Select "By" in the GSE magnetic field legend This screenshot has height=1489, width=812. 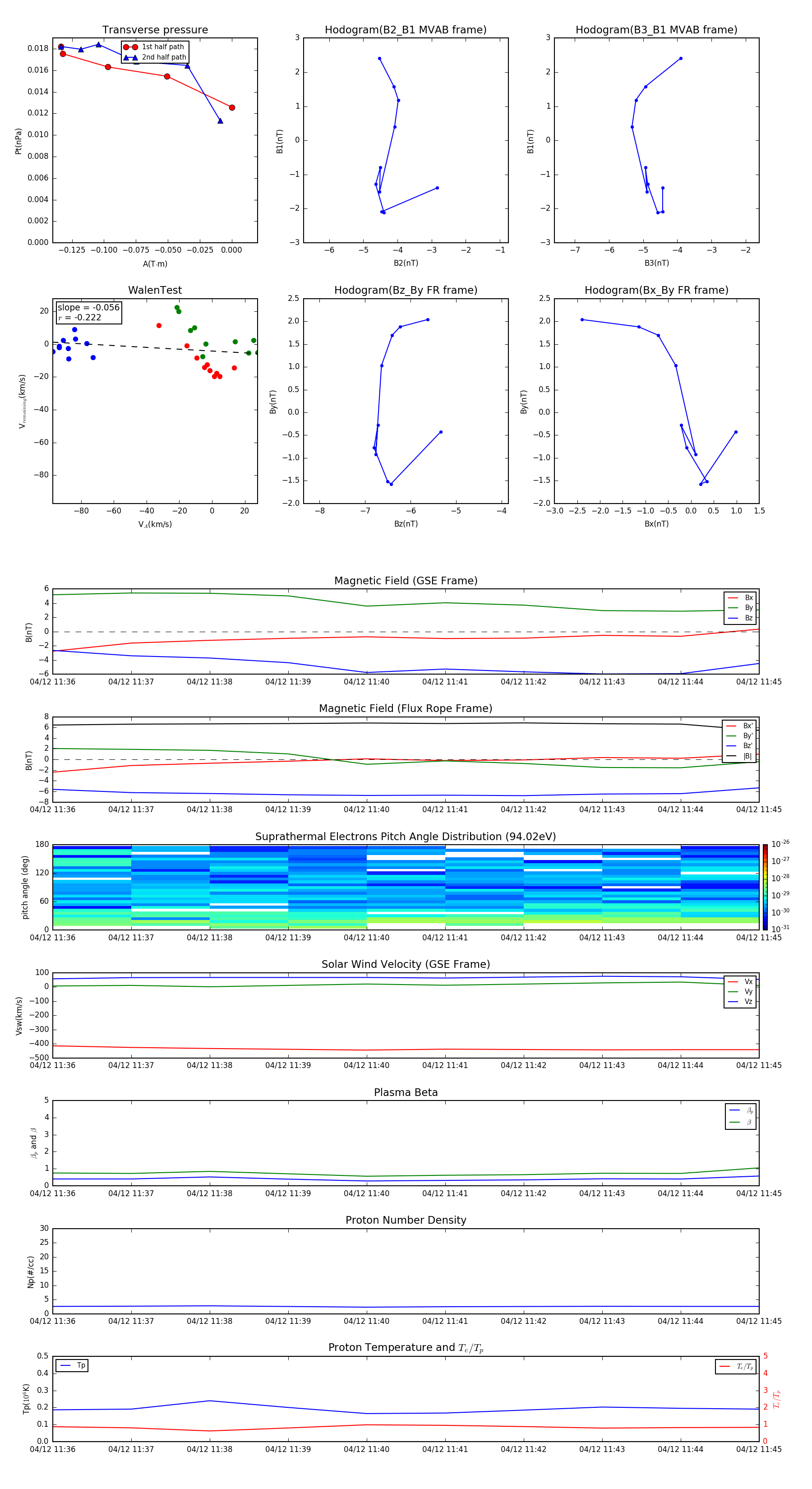tap(741, 607)
